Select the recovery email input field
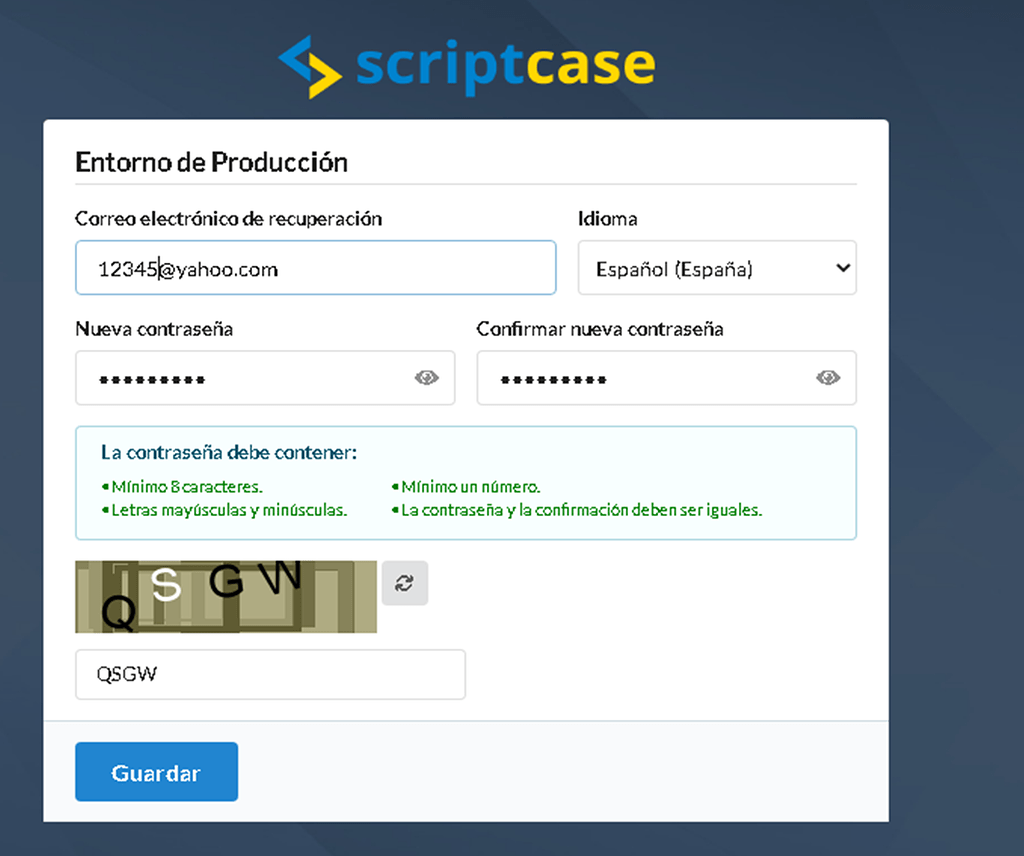The width and height of the screenshot is (1024, 856). click(315, 268)
